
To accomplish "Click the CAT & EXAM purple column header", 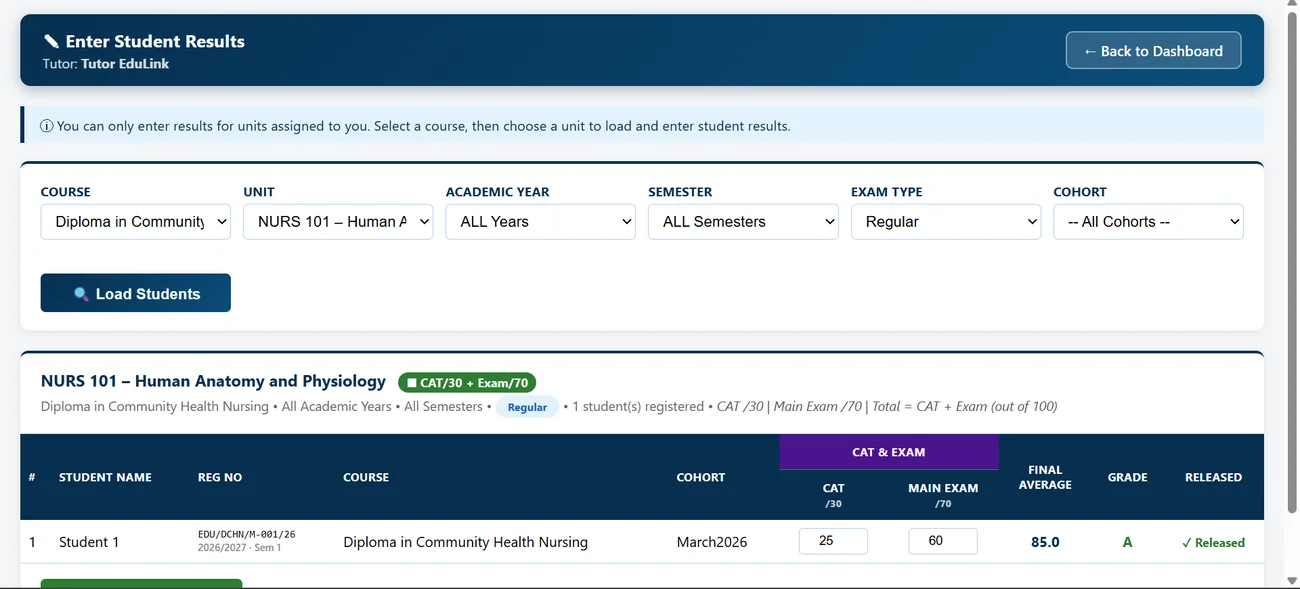I will coord(889,452).
